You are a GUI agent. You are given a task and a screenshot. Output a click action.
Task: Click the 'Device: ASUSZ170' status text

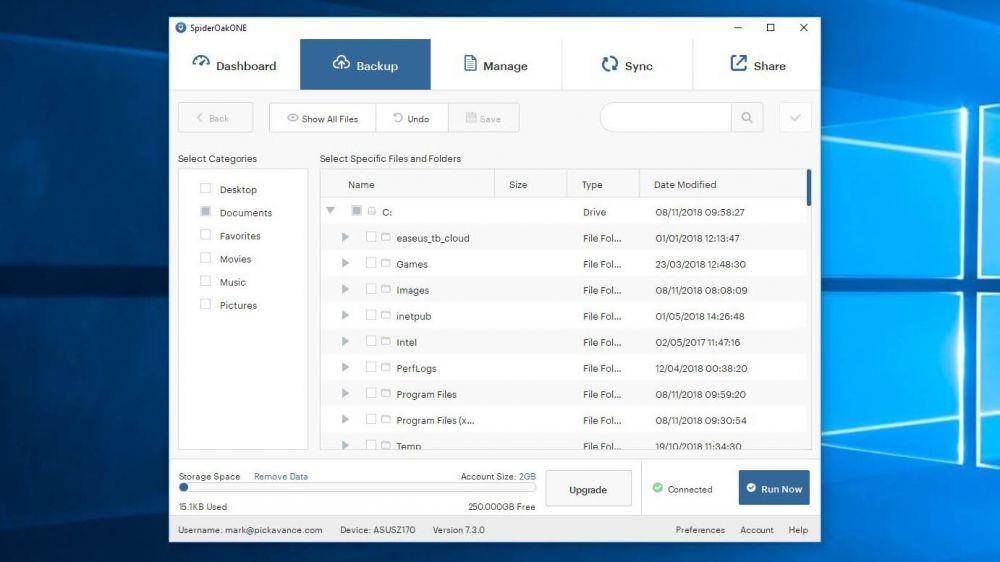click(x=378, y=530)
